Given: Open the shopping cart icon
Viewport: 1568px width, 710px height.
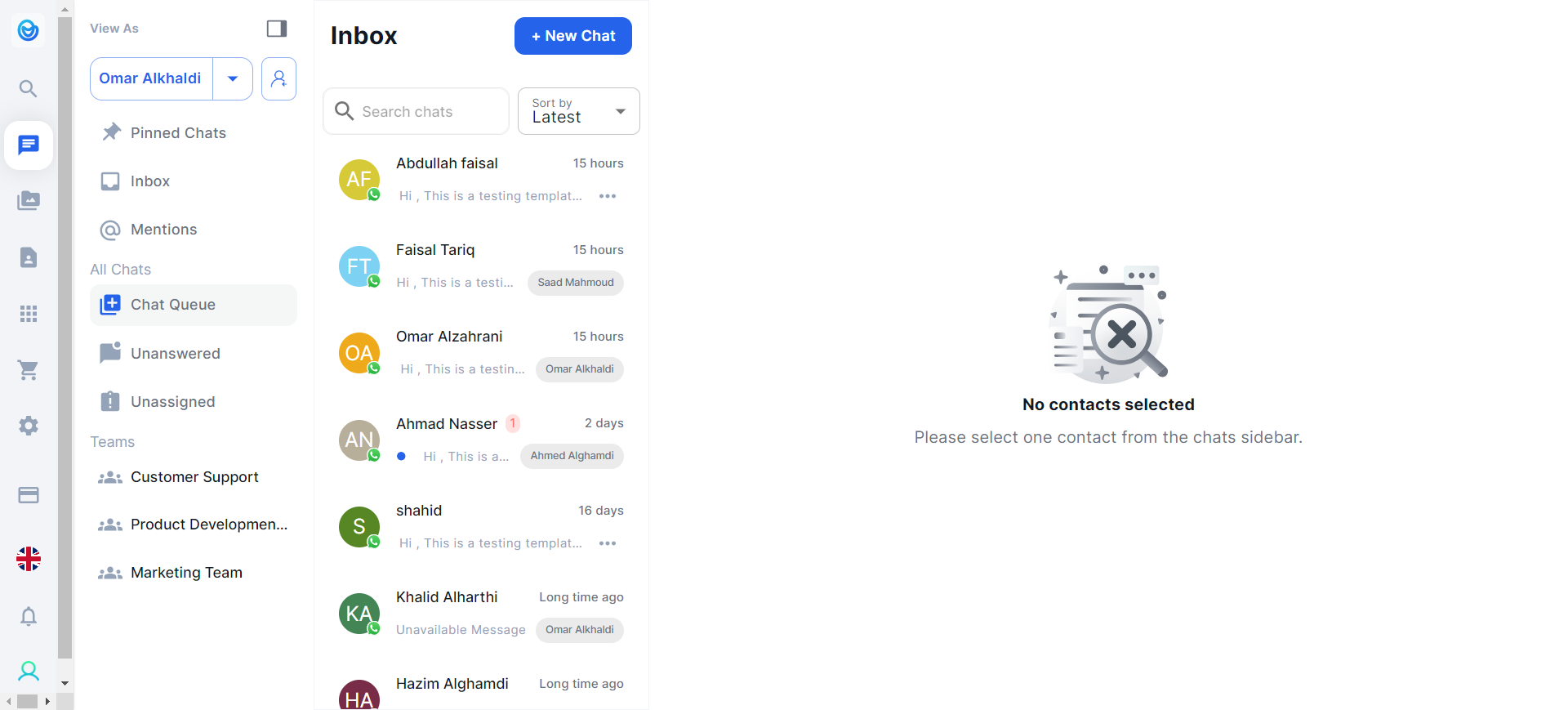Looking at the screenshot, I should click(29, 370).
